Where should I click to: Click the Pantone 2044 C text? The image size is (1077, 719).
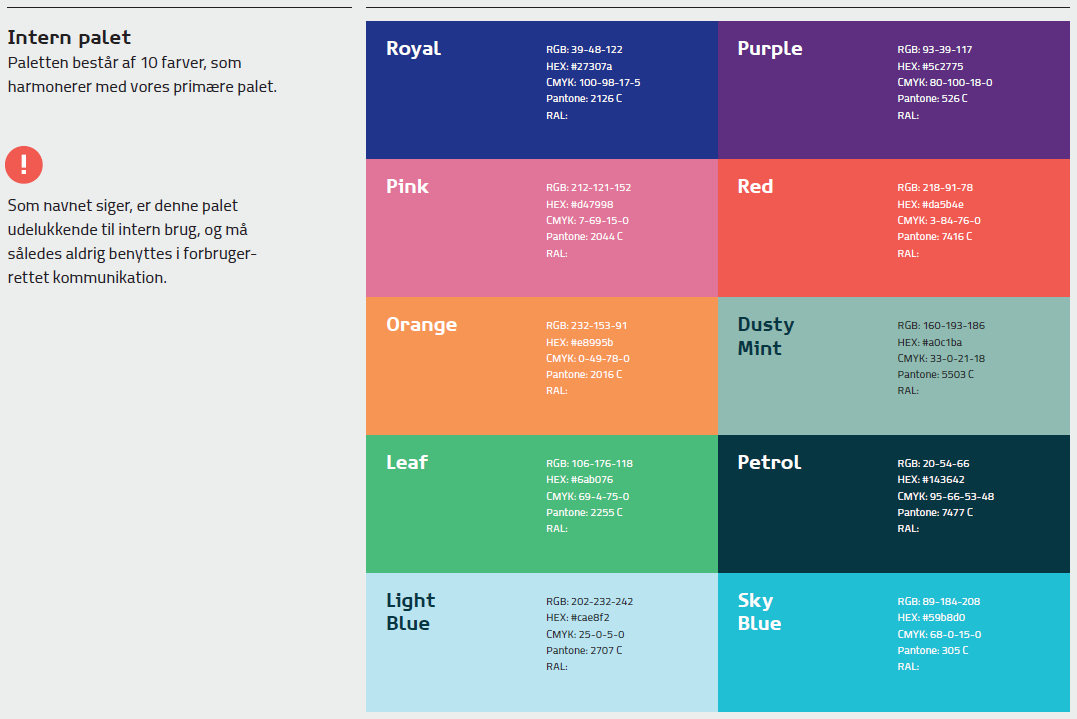[x=585, y=236]
